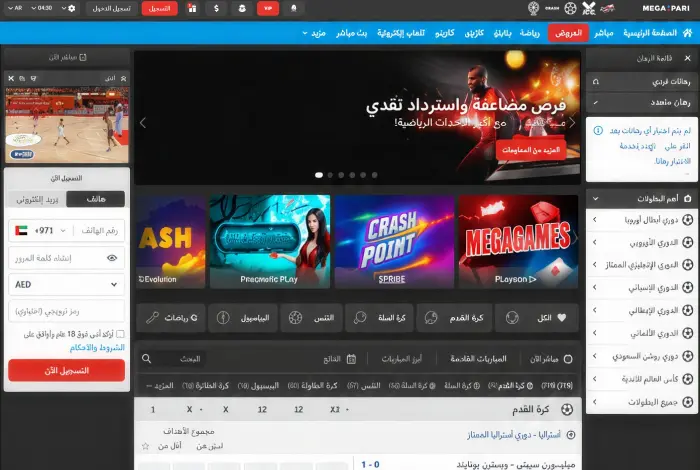Viewport: 700px width, 470px height.
Task: Open the gift bonuses icon in top bar
Action: (192, 8)
